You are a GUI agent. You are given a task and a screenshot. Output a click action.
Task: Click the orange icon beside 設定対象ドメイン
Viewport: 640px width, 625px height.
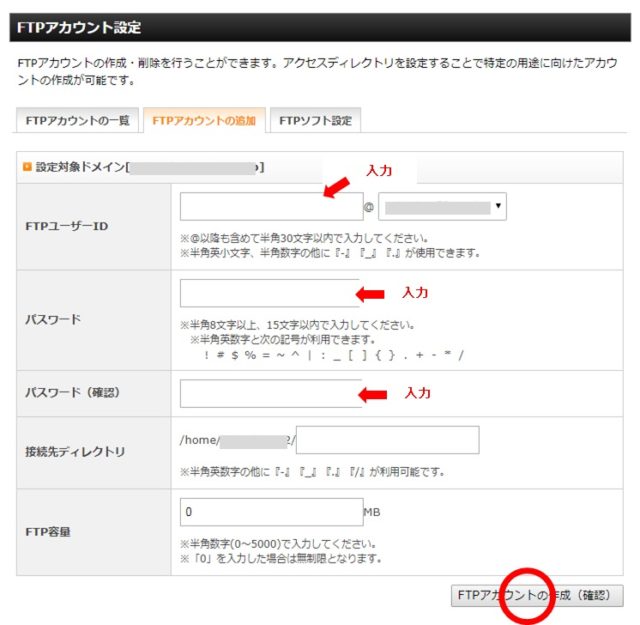pyautogui.click(x=27, y=167)
